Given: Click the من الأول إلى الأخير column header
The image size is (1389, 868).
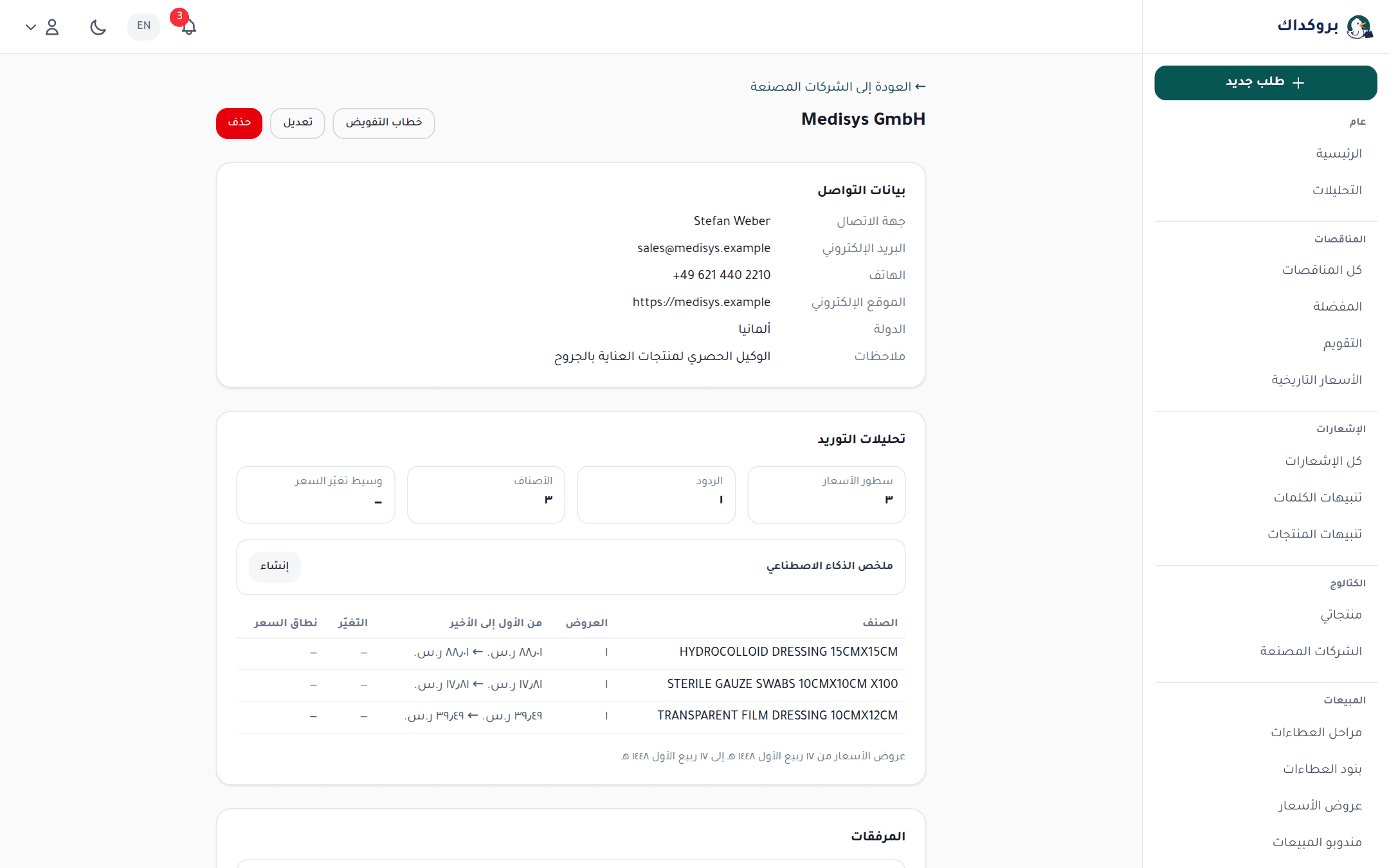Looking at the screenshot, I should point(496,623).
